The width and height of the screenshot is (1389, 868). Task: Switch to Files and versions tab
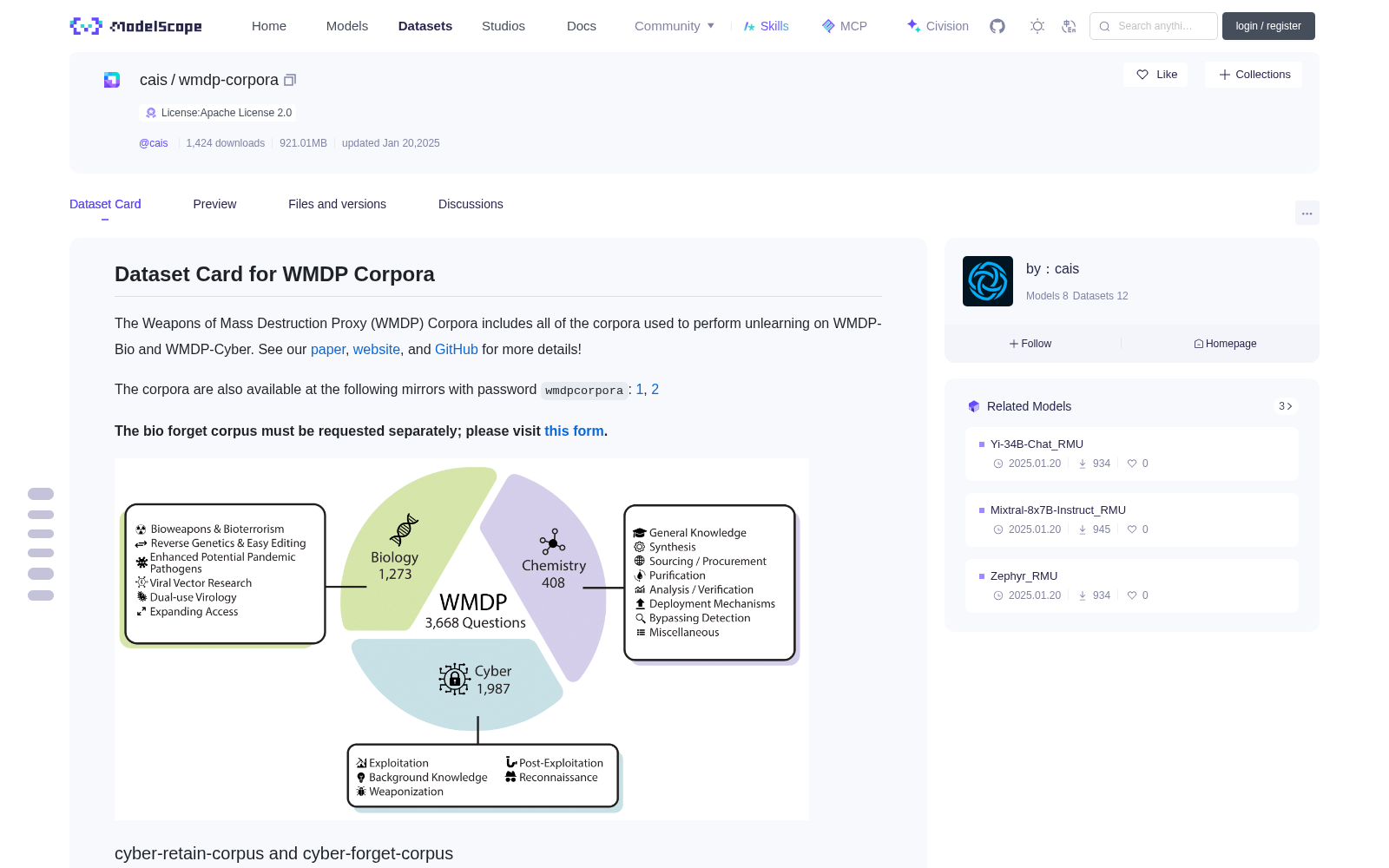pyautogui.click(x=337, y=204)
